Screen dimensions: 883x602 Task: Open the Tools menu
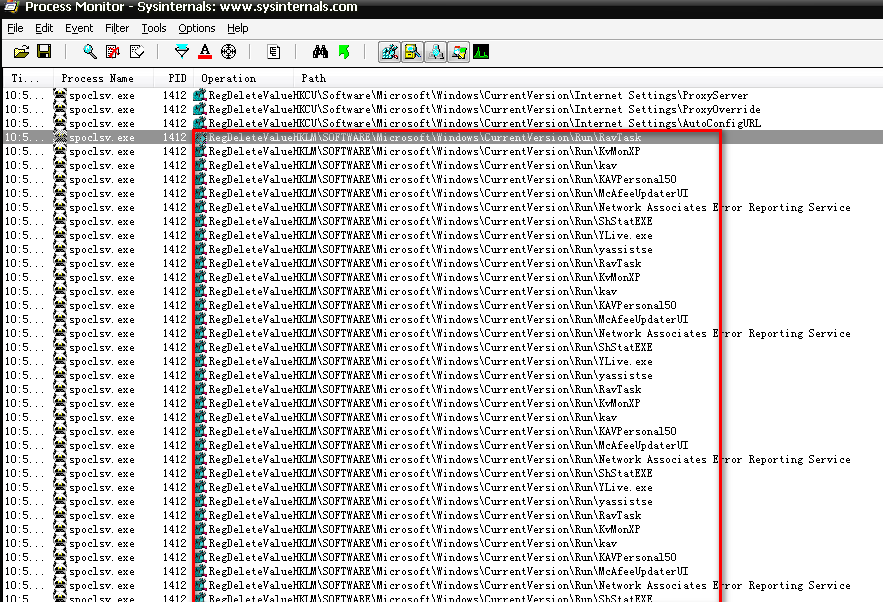click(154, 28)
